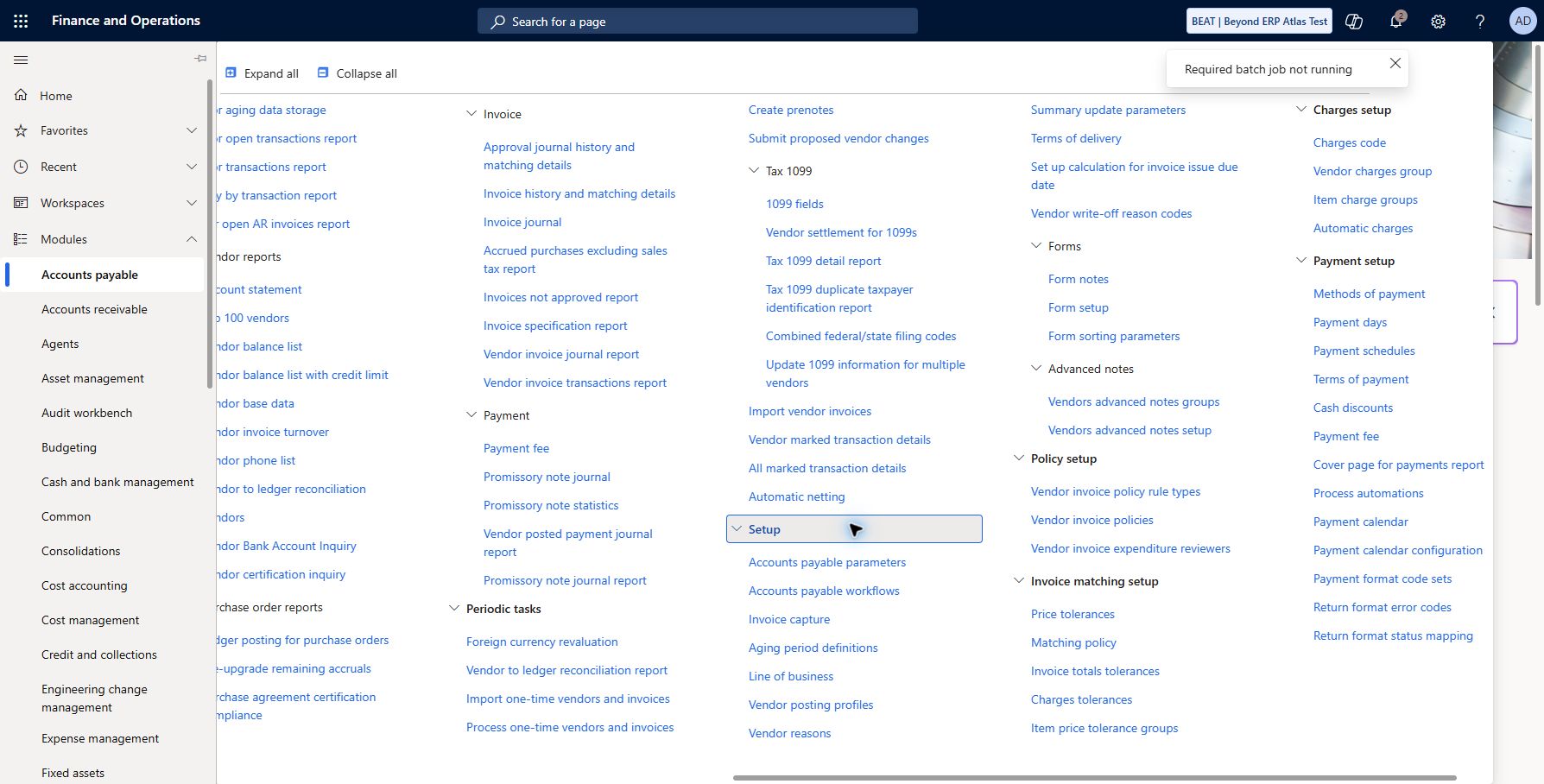Open 1099 fields link

794,204
